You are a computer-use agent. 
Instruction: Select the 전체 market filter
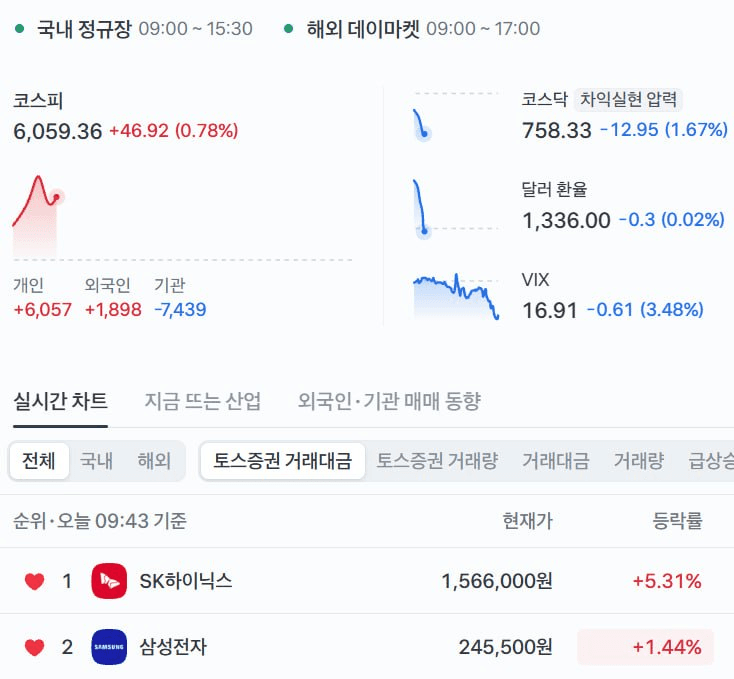coord(39,461)
